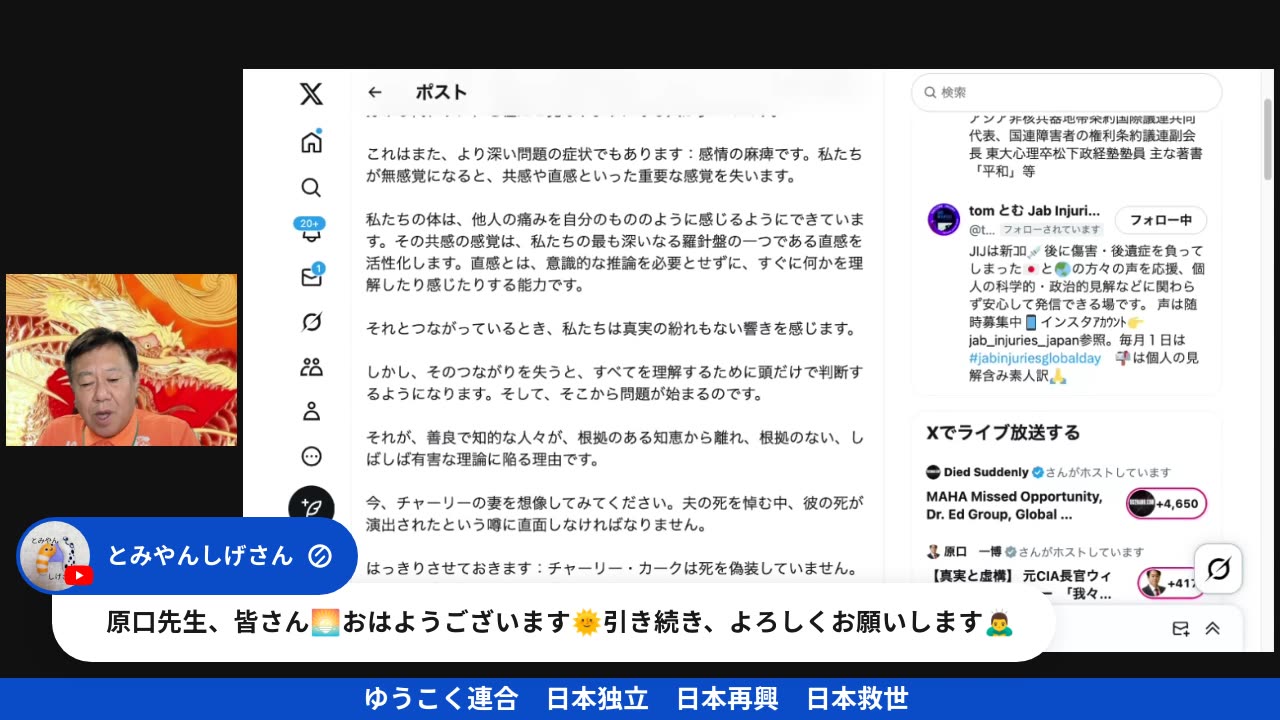This screenshot has height=720, width=1280.
Task: Click paragraph starting しかし、そのつながりを失うと
Action: click(614, 383)
